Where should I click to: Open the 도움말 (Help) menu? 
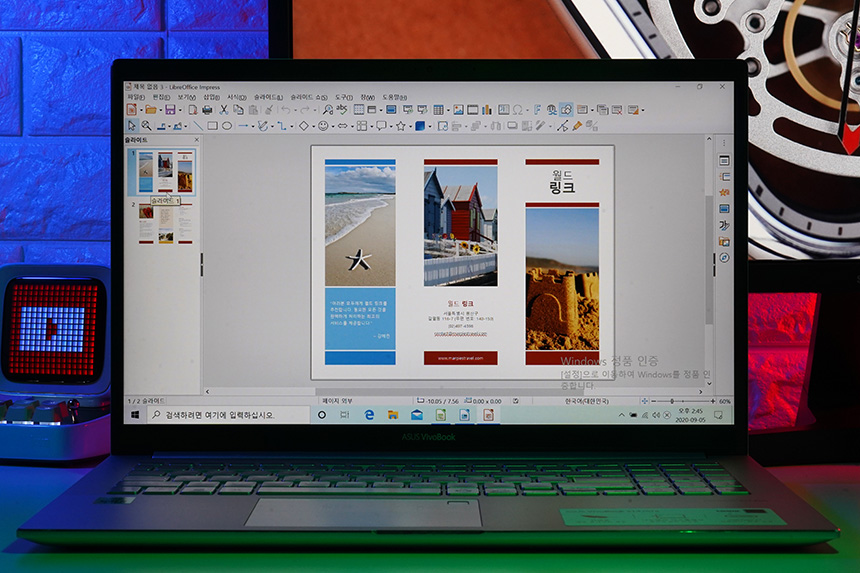point(394,97)
